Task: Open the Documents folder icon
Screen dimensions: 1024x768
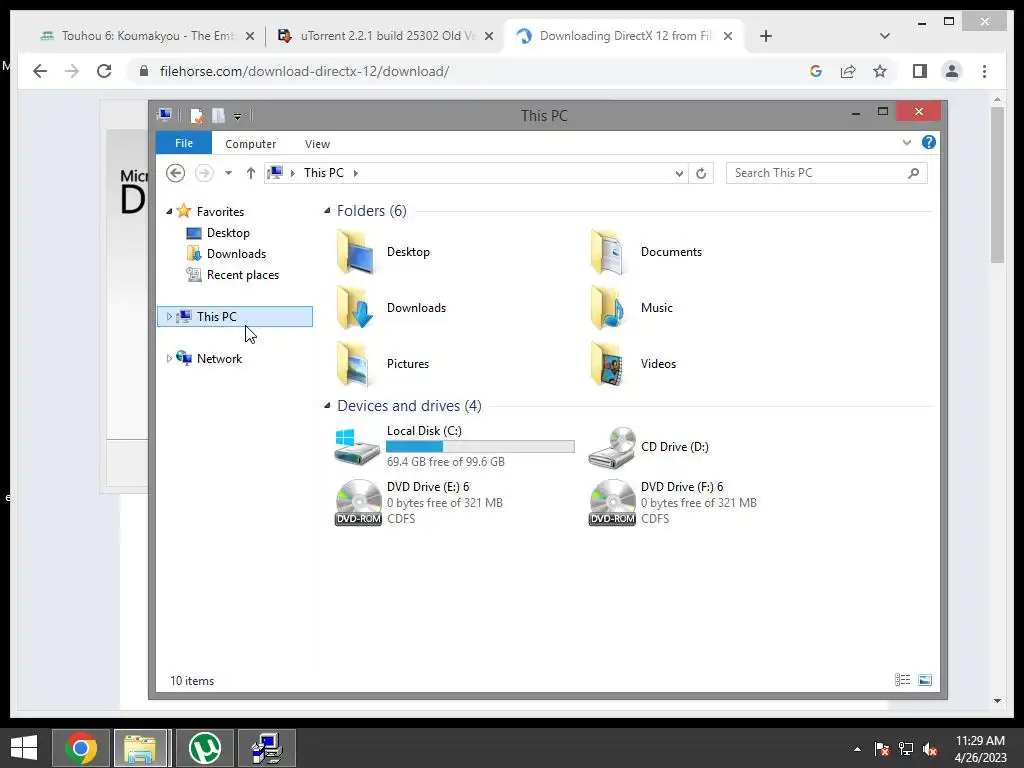Action: (x=609, y=252)
